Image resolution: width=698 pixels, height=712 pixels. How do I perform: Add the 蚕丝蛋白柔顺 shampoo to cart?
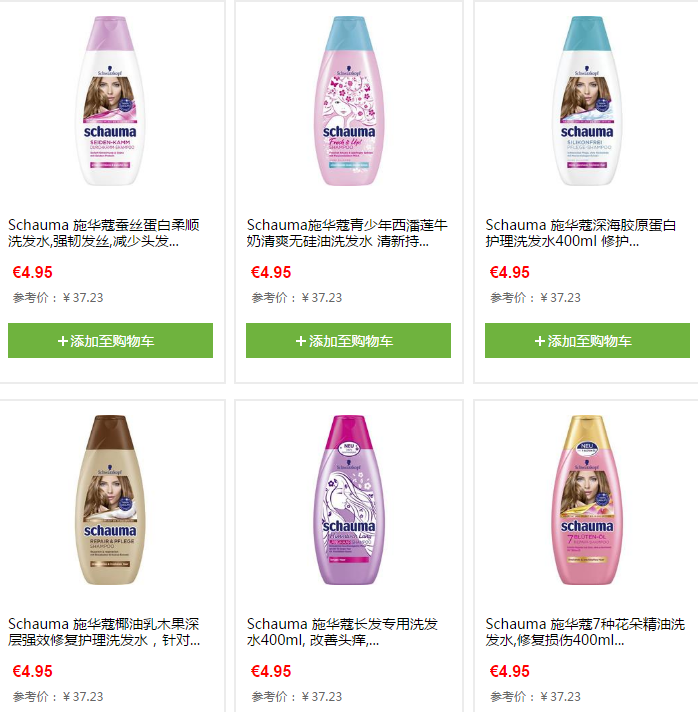110,341
